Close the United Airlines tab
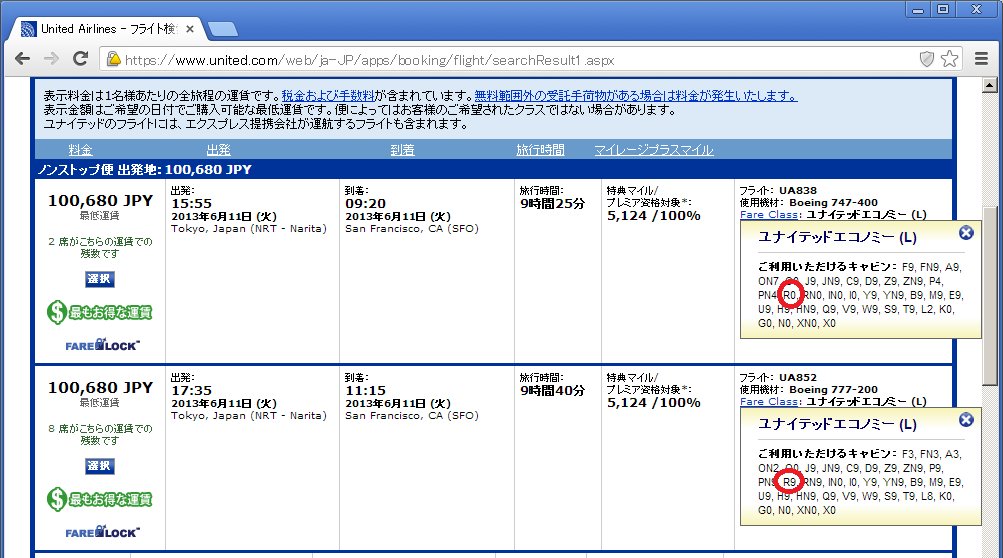Viewport: 1003px width, 558px height. point(190,29)
